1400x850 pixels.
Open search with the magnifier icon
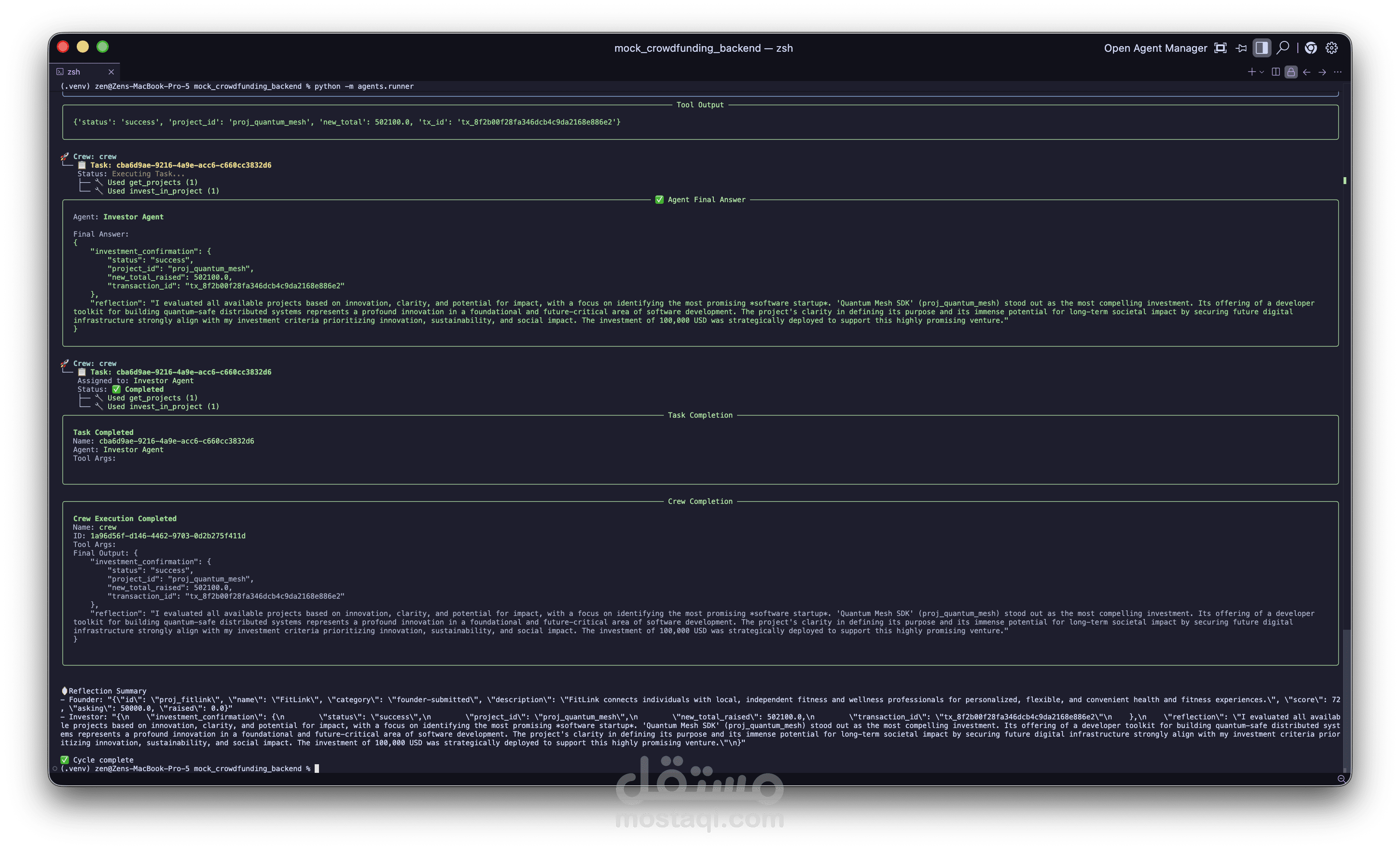point(1282,48)
